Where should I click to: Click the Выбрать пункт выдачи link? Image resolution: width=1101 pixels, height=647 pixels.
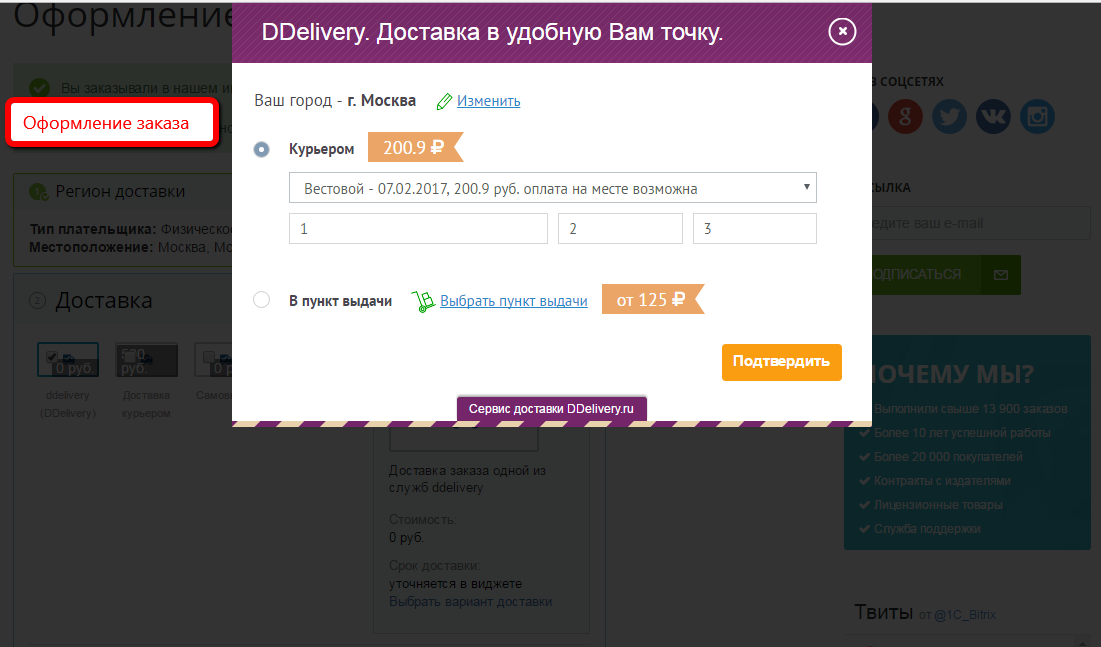[x=513, y=300]
